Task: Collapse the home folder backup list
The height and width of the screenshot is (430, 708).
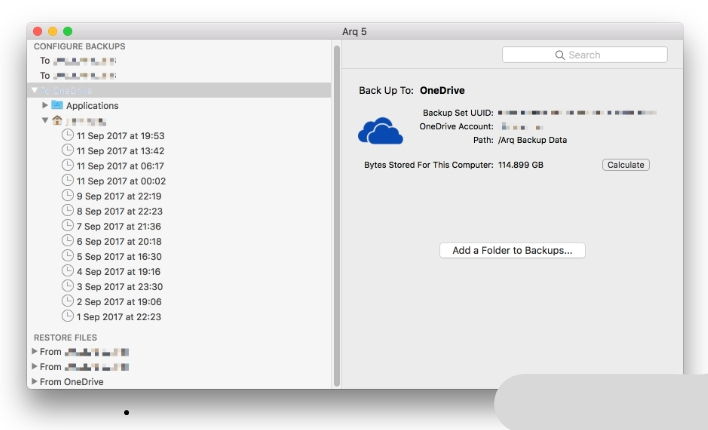Action: (x=45, y=120)
